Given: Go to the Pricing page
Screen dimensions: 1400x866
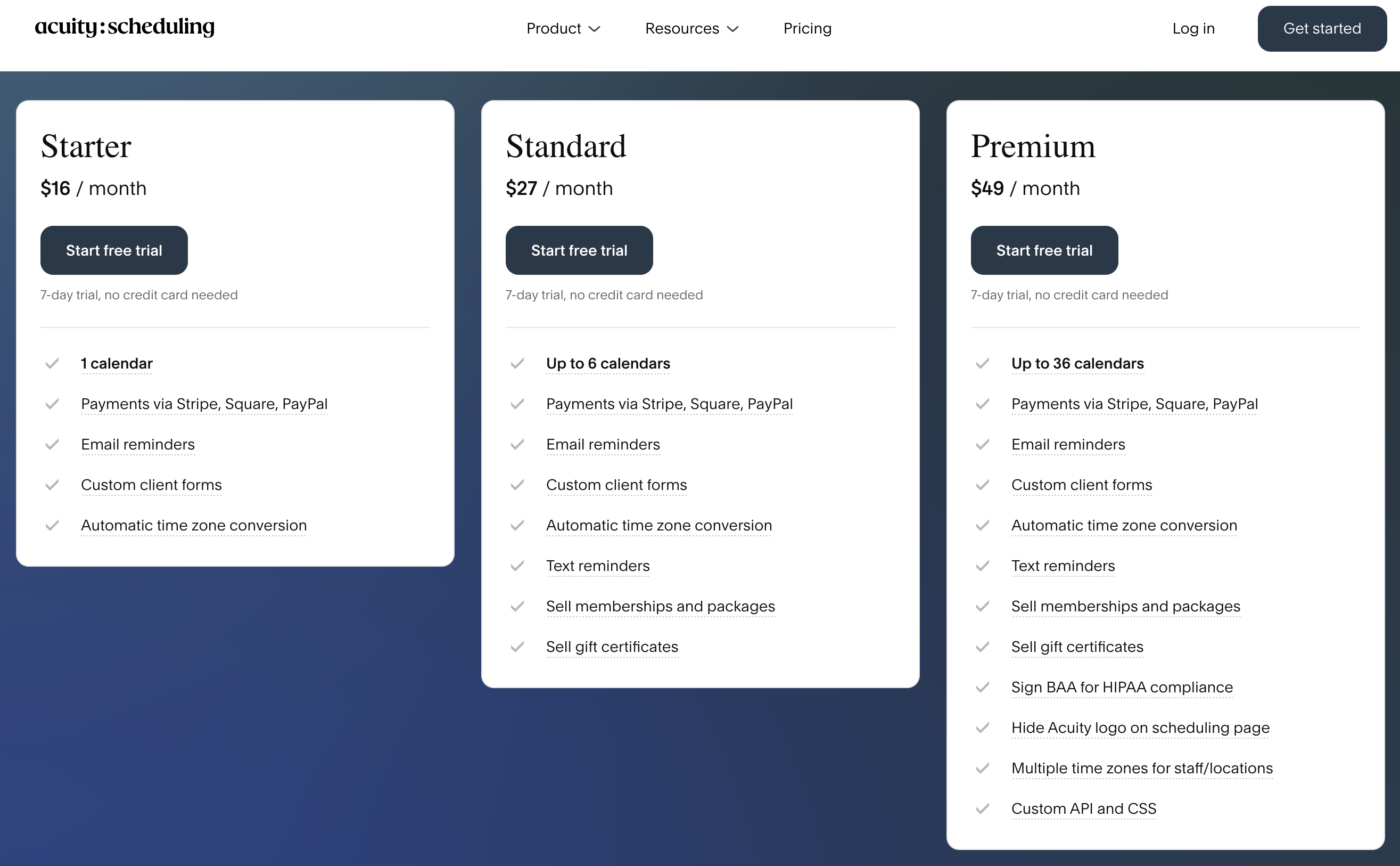Looking at the screenshot, I should [807, 29].
